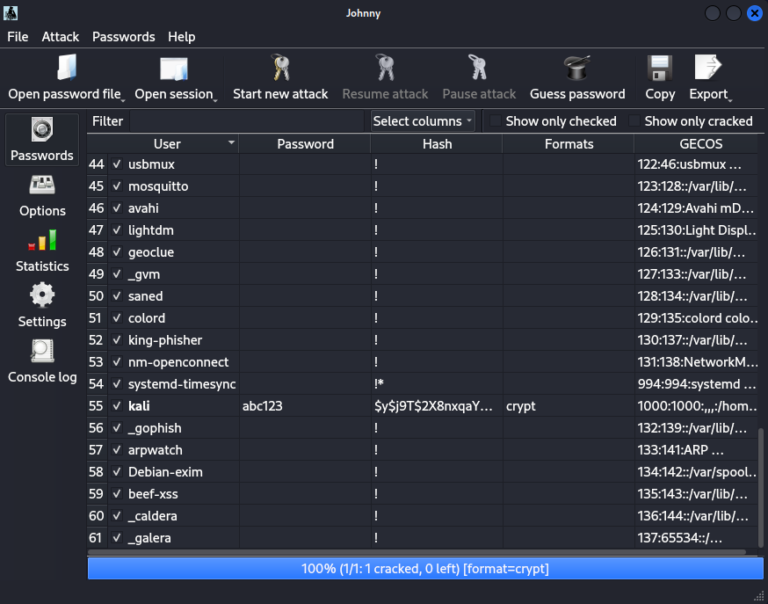Click the Copy floppy disk icon
This screenshot has width=768, height=604.
[659, 68]
